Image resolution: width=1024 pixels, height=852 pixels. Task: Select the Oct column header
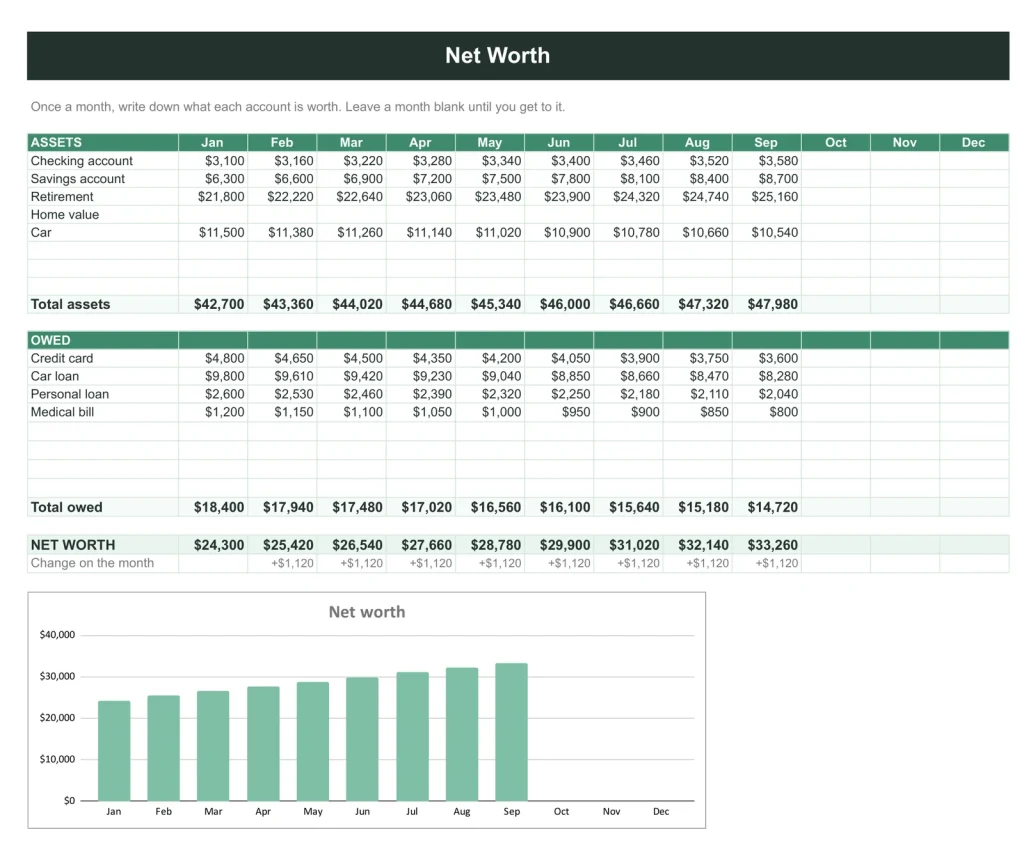pyautogui.click(x=836, y=142)
